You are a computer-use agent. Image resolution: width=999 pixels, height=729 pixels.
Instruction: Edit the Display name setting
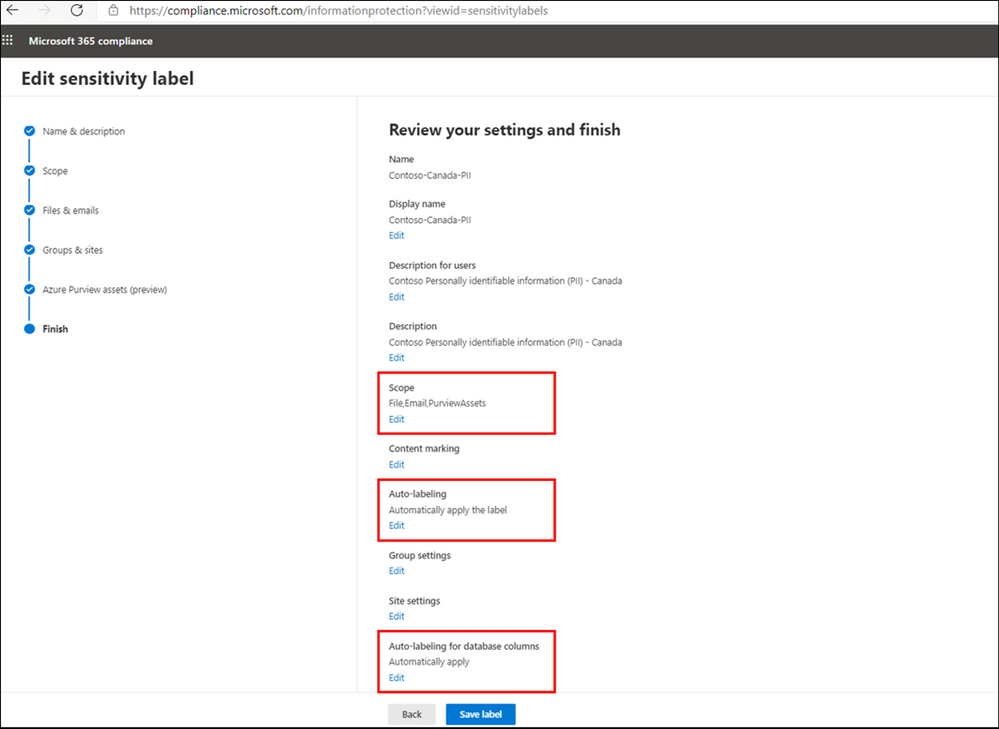(396, 235)
